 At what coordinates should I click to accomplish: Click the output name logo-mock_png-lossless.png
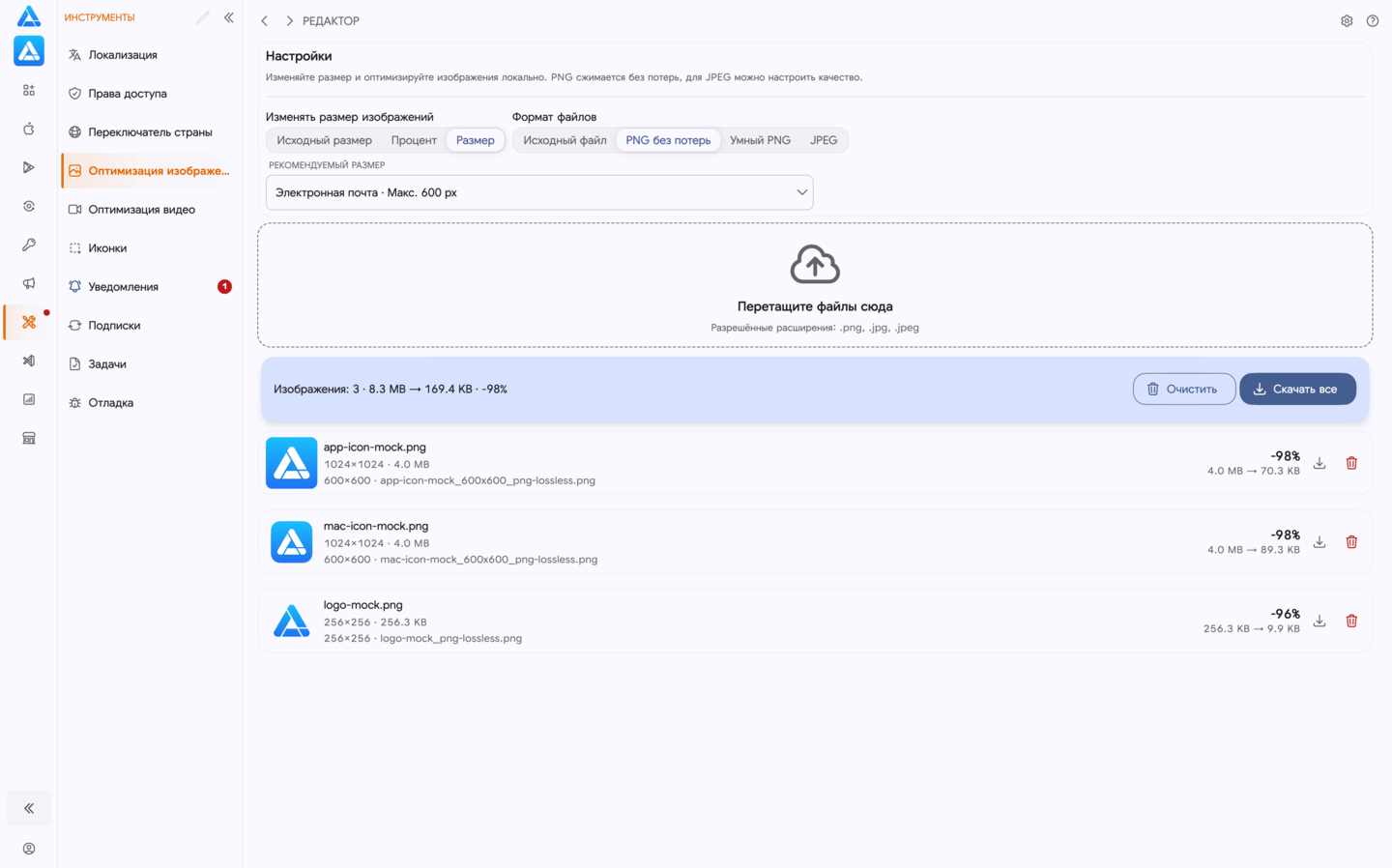[x=451, y=638]
